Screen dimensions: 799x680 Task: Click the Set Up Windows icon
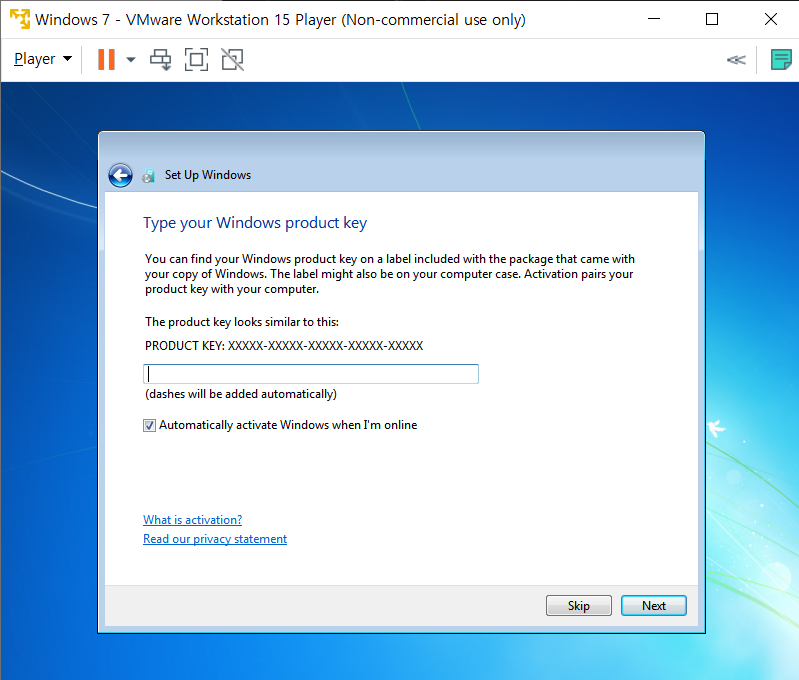click(x=148, y=176)
